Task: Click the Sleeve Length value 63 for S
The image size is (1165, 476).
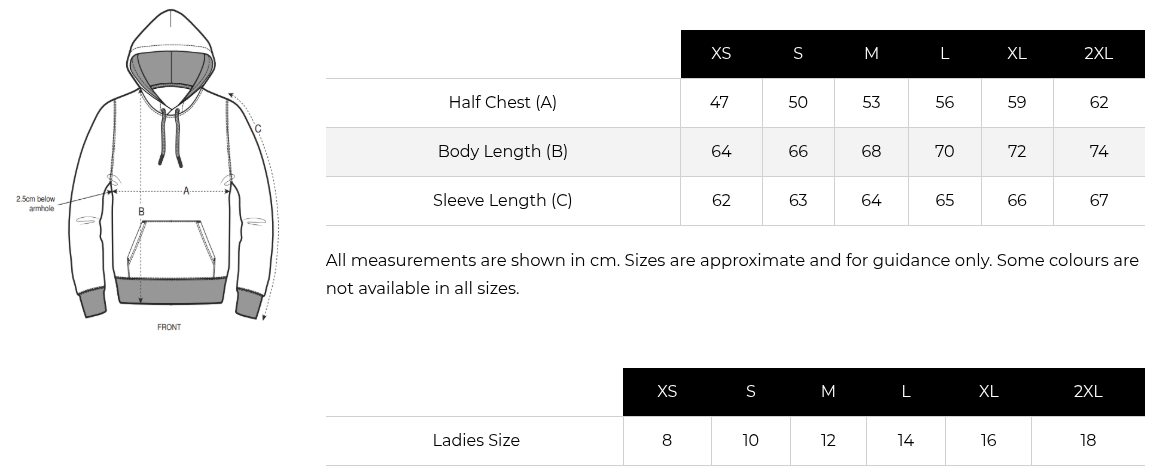Action: pos(797,200)
